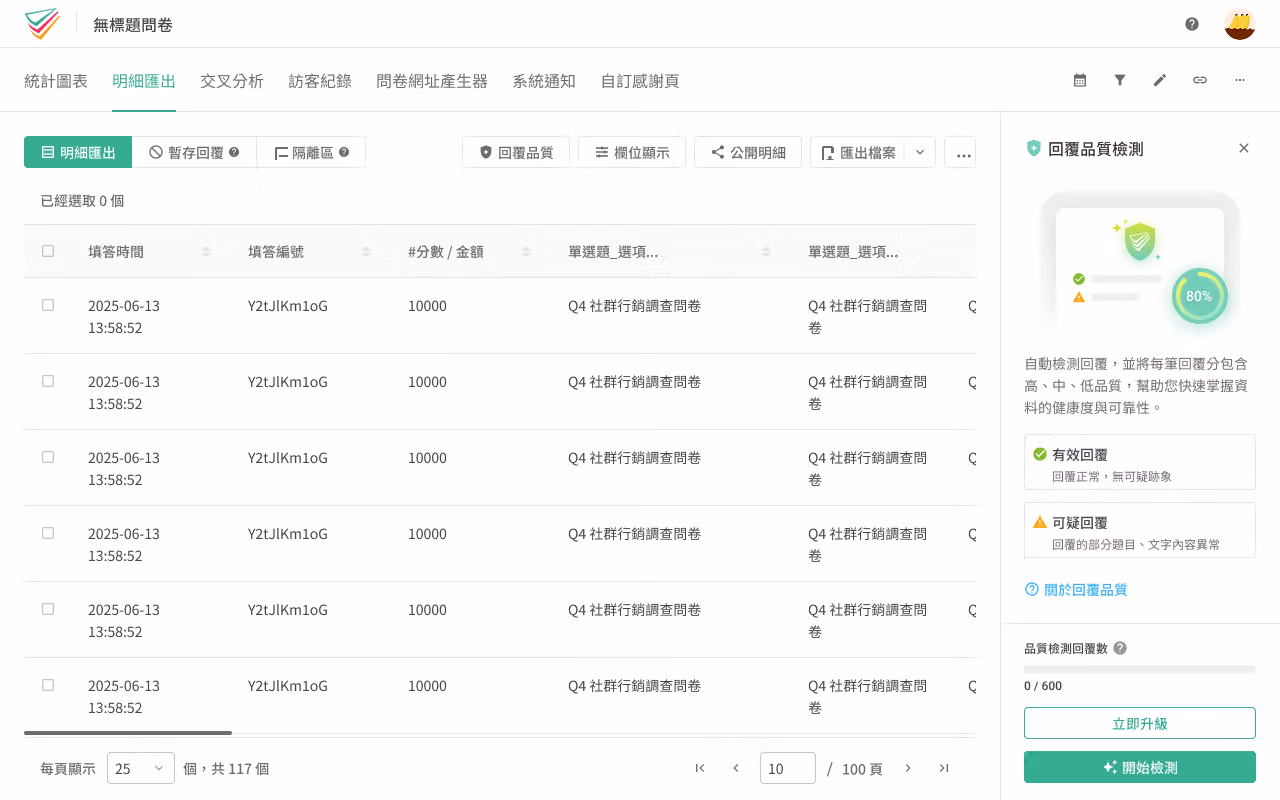
Task: Check the second row's checkbox
Action: (x=48, y=381)
